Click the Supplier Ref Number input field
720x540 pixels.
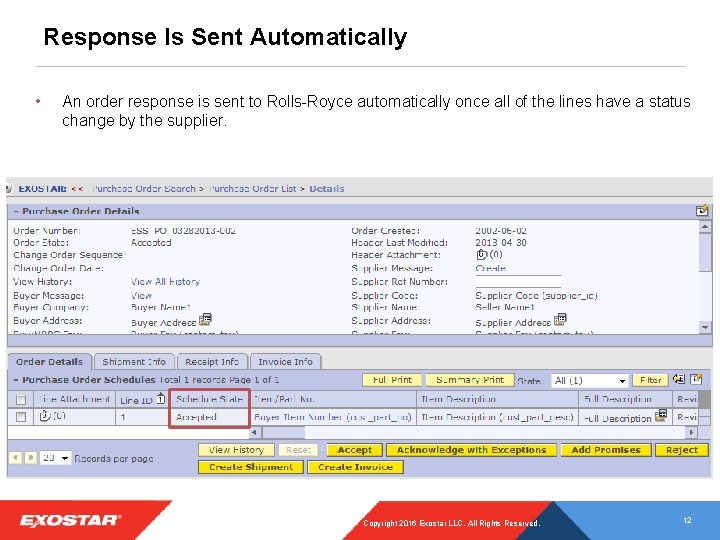pyautogui.click(x=518, y=281)
